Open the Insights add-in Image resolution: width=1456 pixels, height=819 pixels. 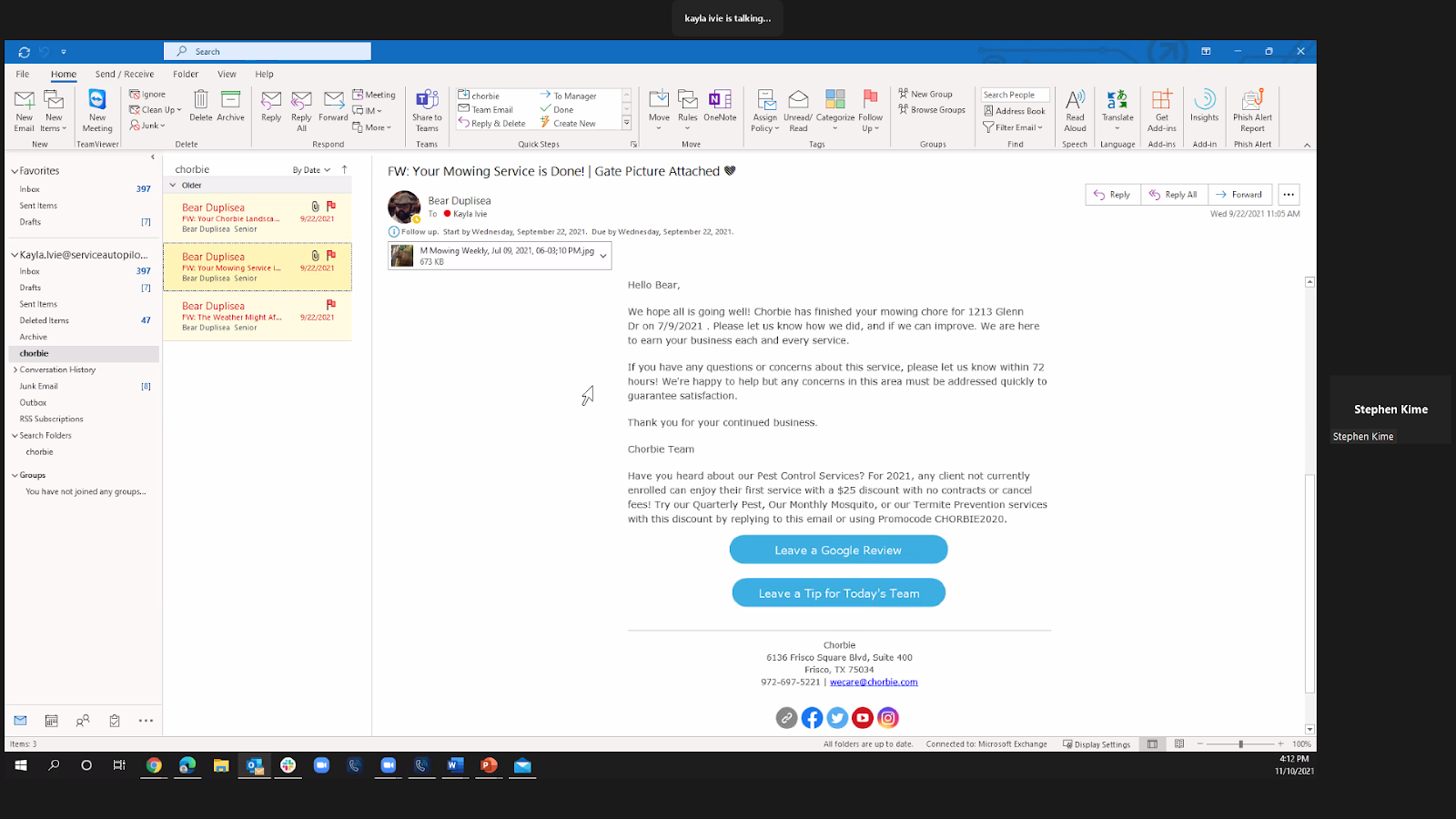[x=1205, y=98]
